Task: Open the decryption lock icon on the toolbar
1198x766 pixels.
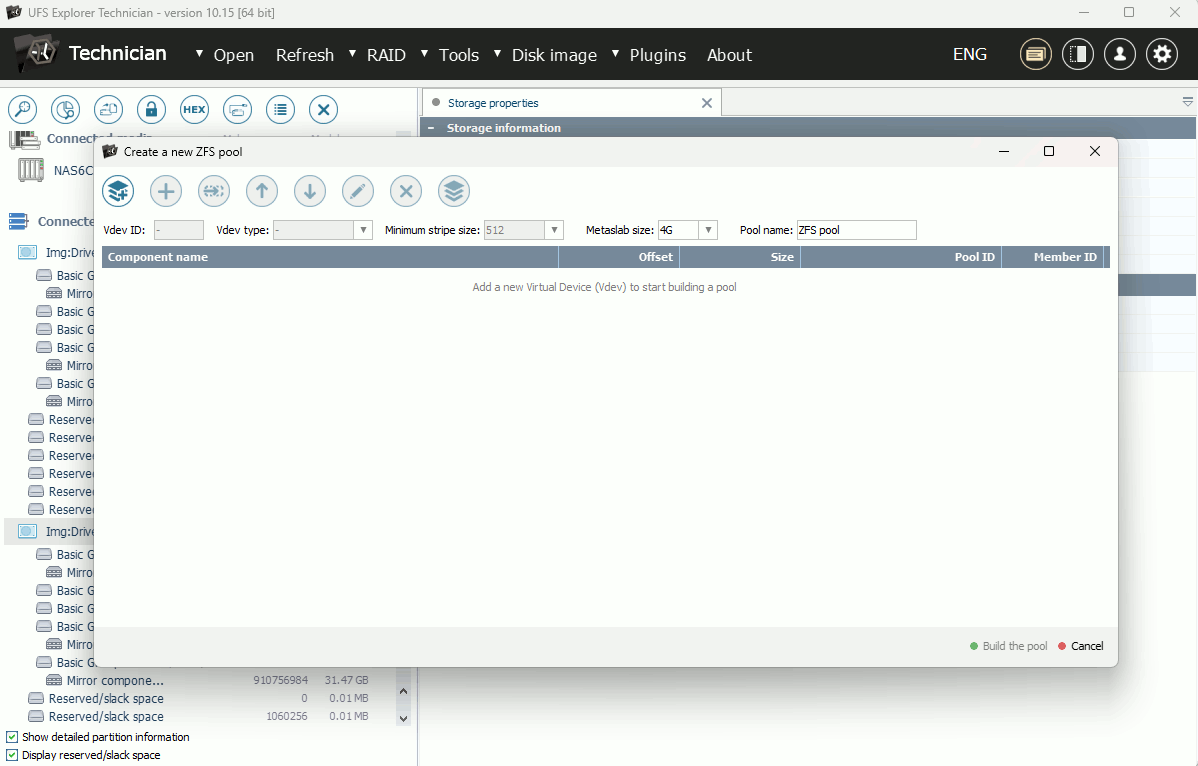Action: coord(151,109)
